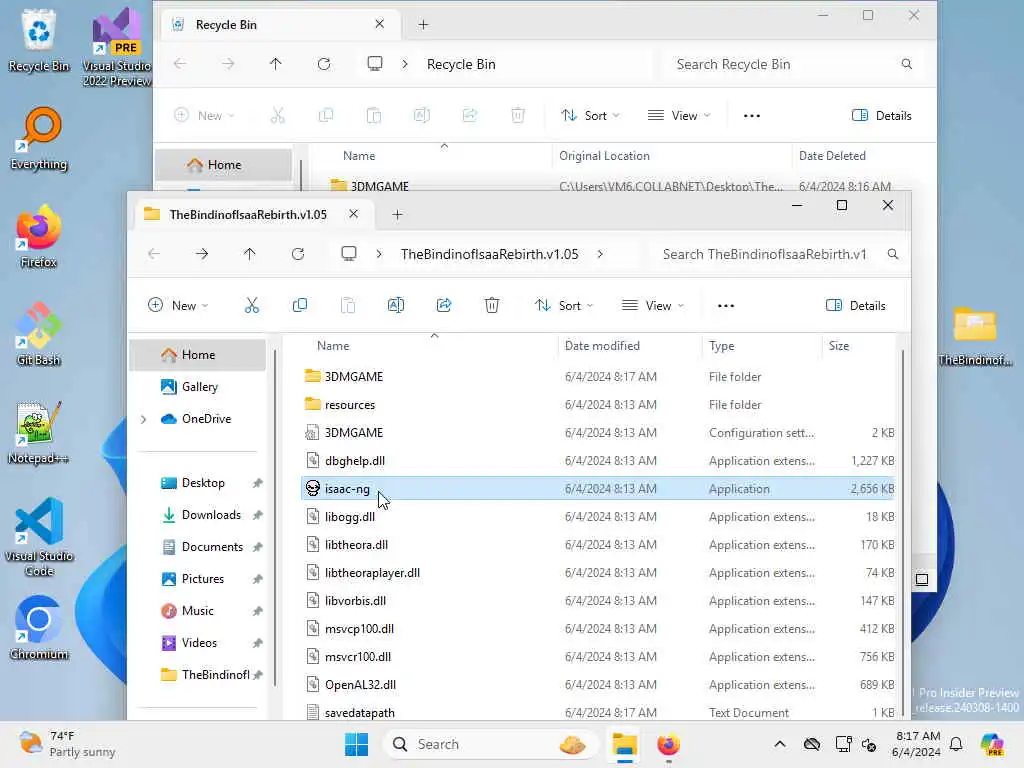This screenshot has width=1024, height=768.
Task: Click search magnifier in front window
Action: [893, 254]
